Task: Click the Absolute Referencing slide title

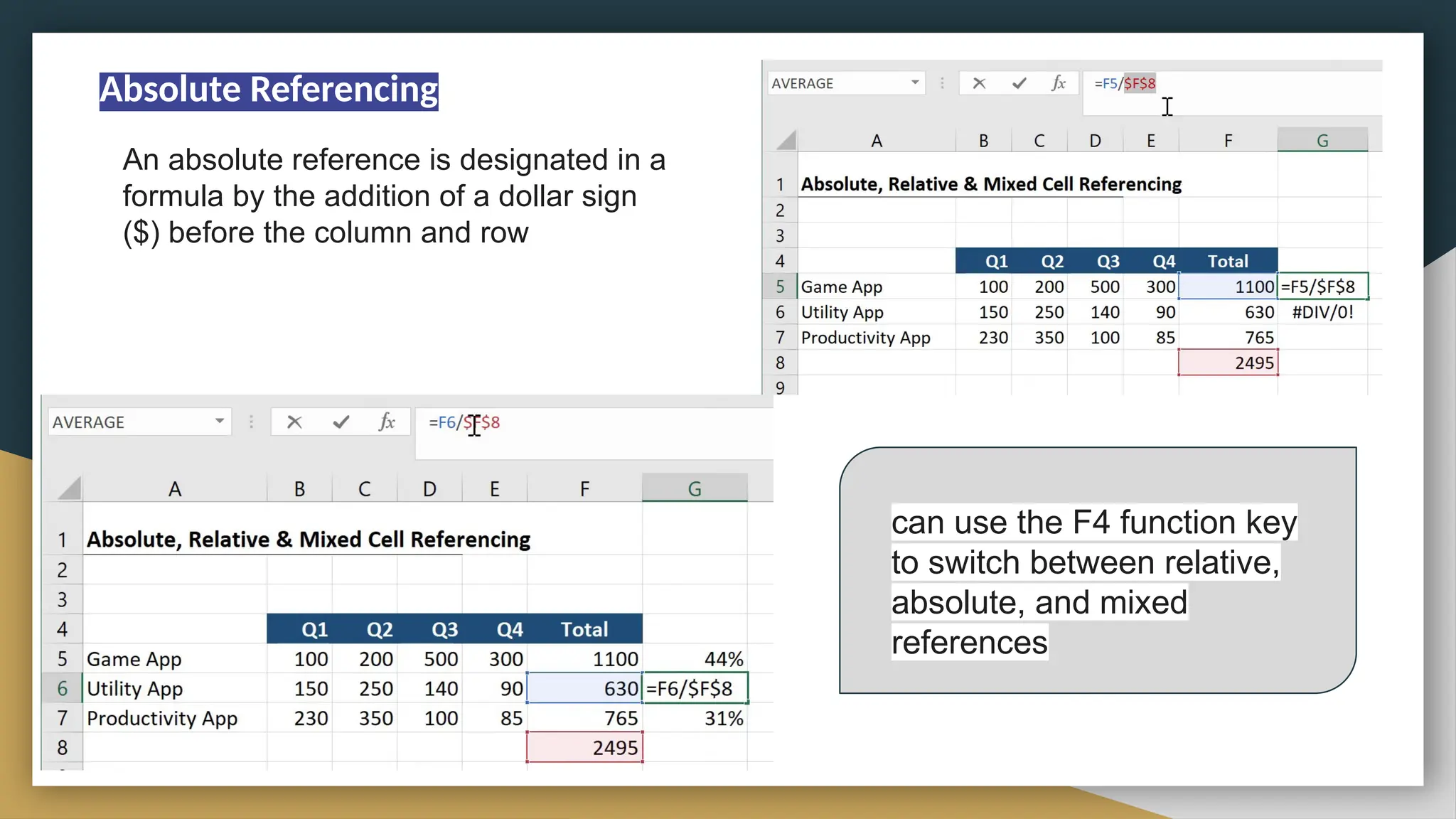Action: click(x=269, y=91)
